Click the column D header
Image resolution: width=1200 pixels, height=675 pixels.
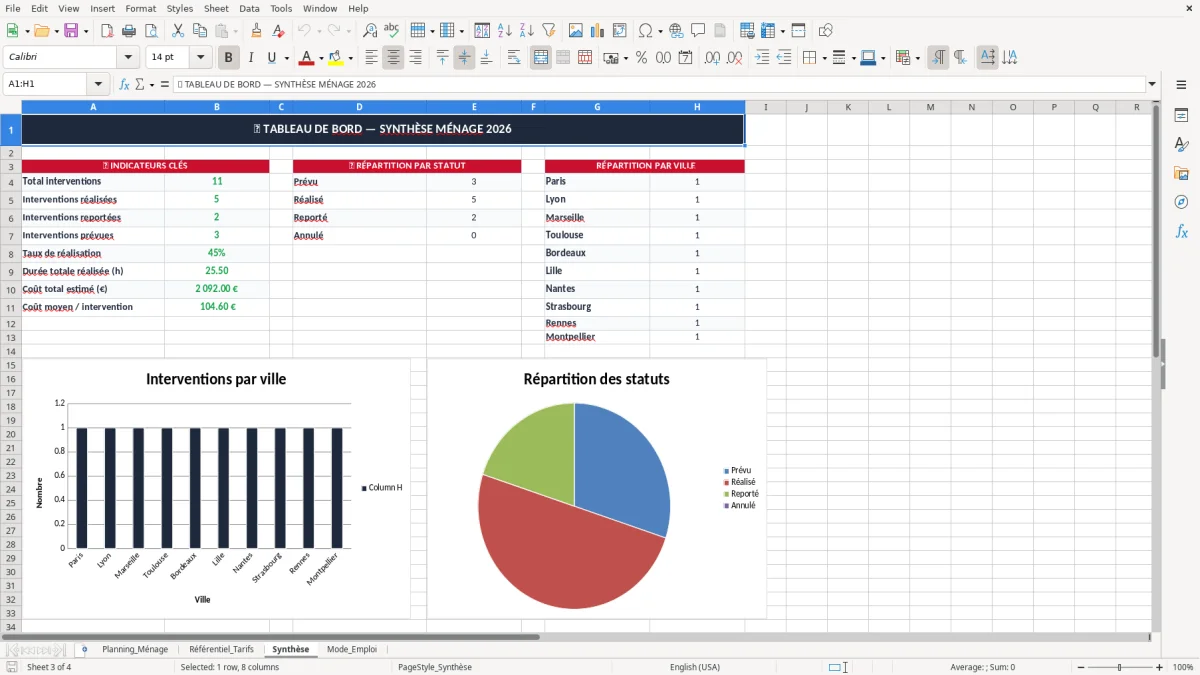tap(359, 107)
